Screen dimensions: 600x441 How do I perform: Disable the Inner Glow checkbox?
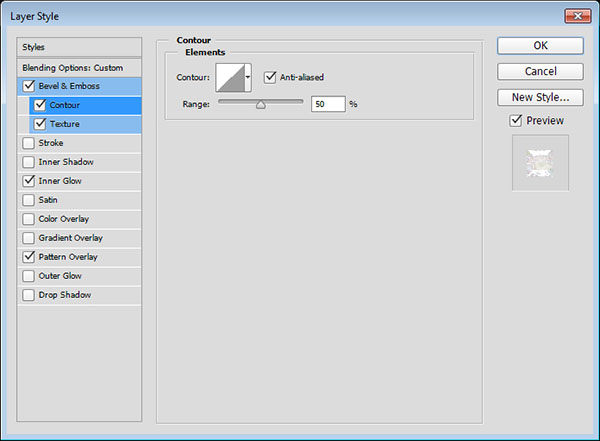(x=29, y=181)
